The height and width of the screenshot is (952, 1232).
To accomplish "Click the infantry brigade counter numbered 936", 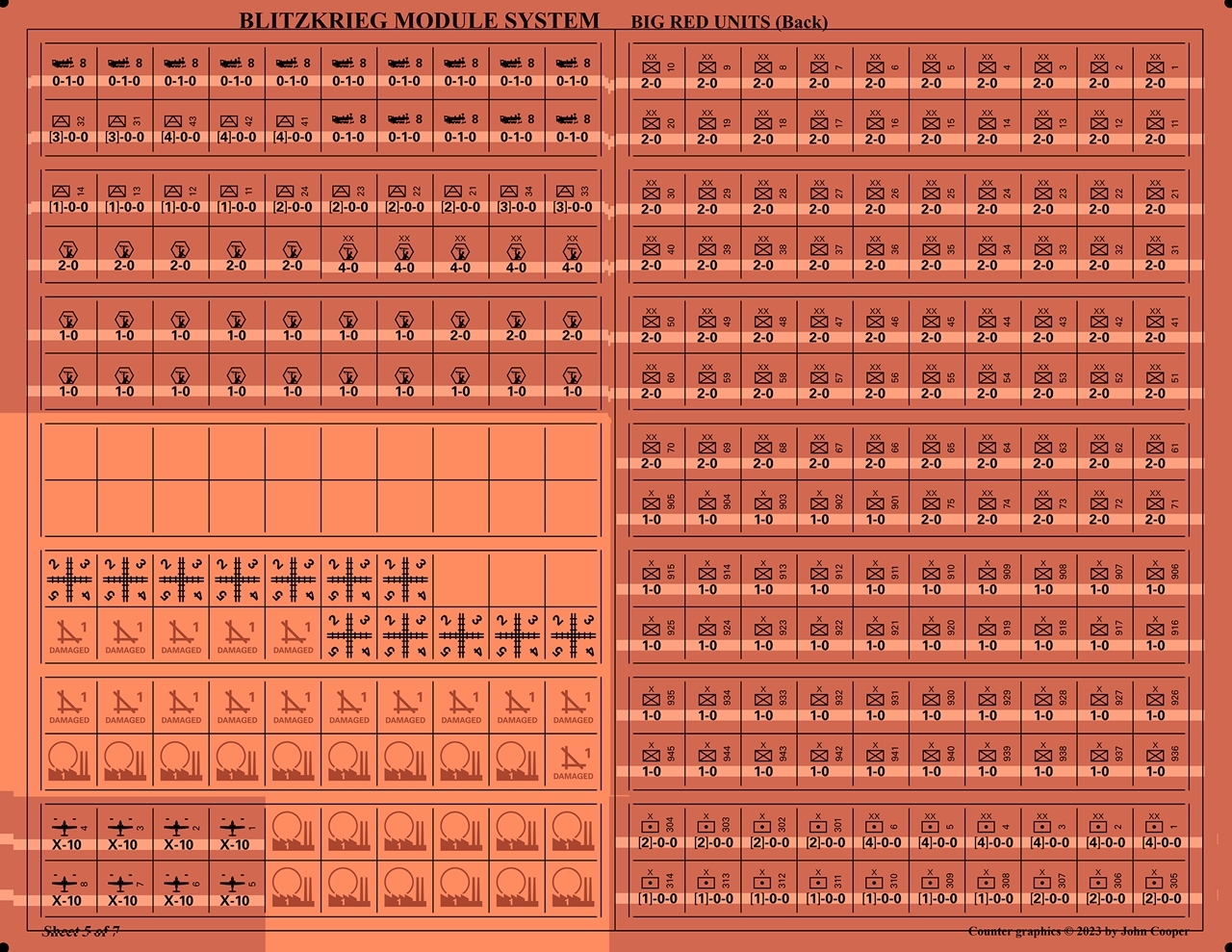I will pyautogui.click(x=1162, y=760).
